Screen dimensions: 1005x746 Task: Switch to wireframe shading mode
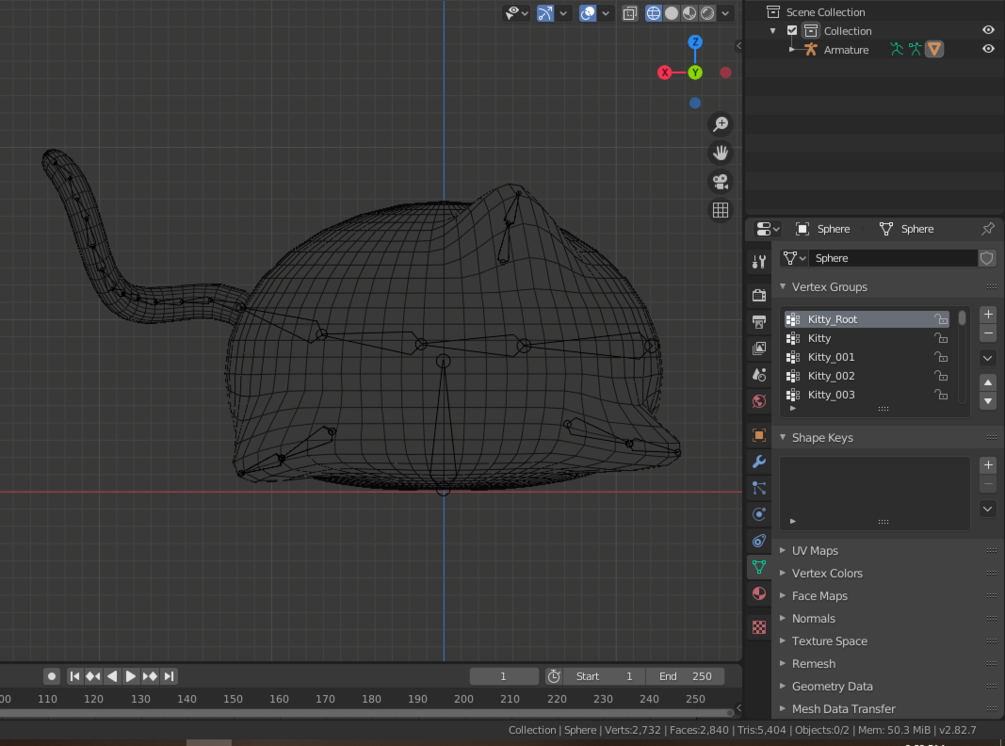click(x=653, y=13)
